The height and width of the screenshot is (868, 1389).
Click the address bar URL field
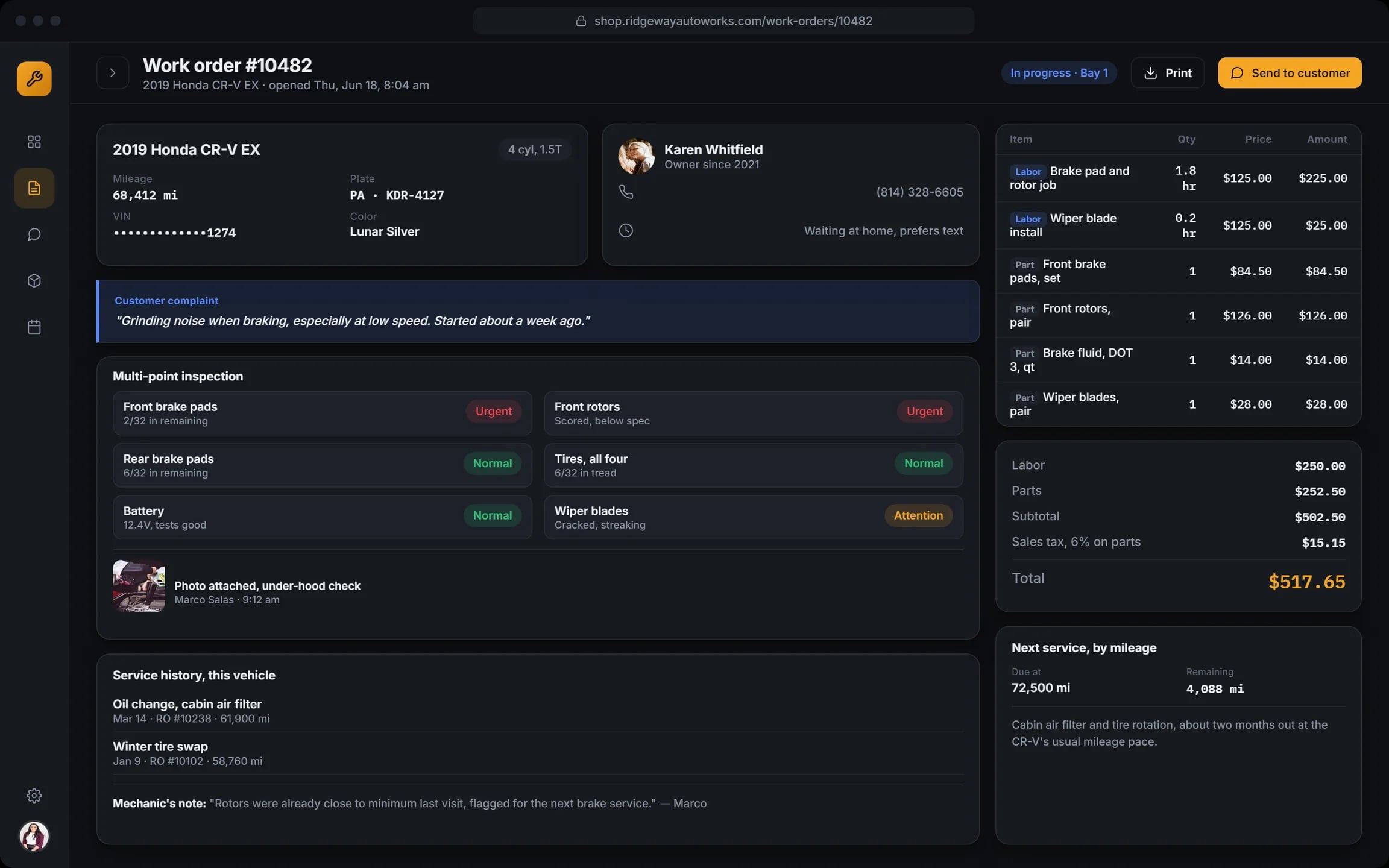point(723,21)
